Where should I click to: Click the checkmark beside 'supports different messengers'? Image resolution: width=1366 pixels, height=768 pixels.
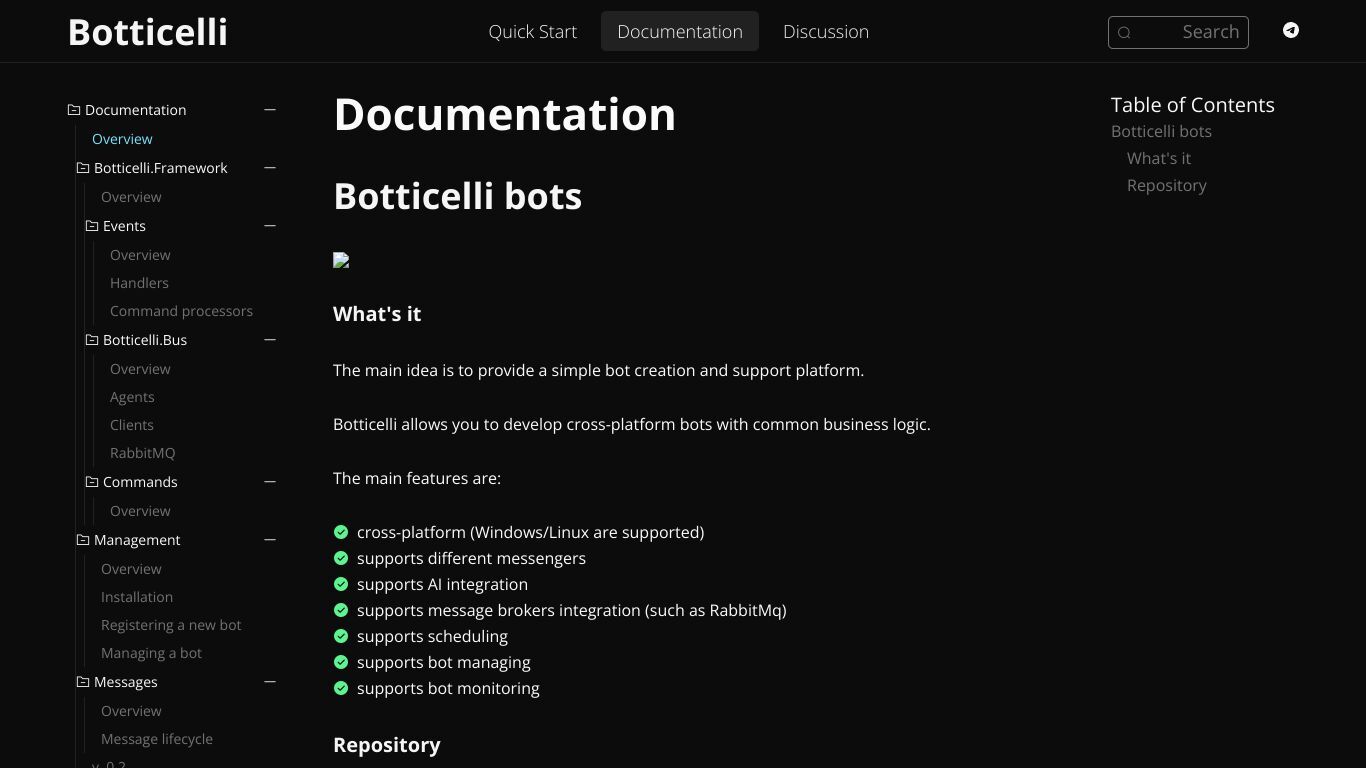point(341,558)
